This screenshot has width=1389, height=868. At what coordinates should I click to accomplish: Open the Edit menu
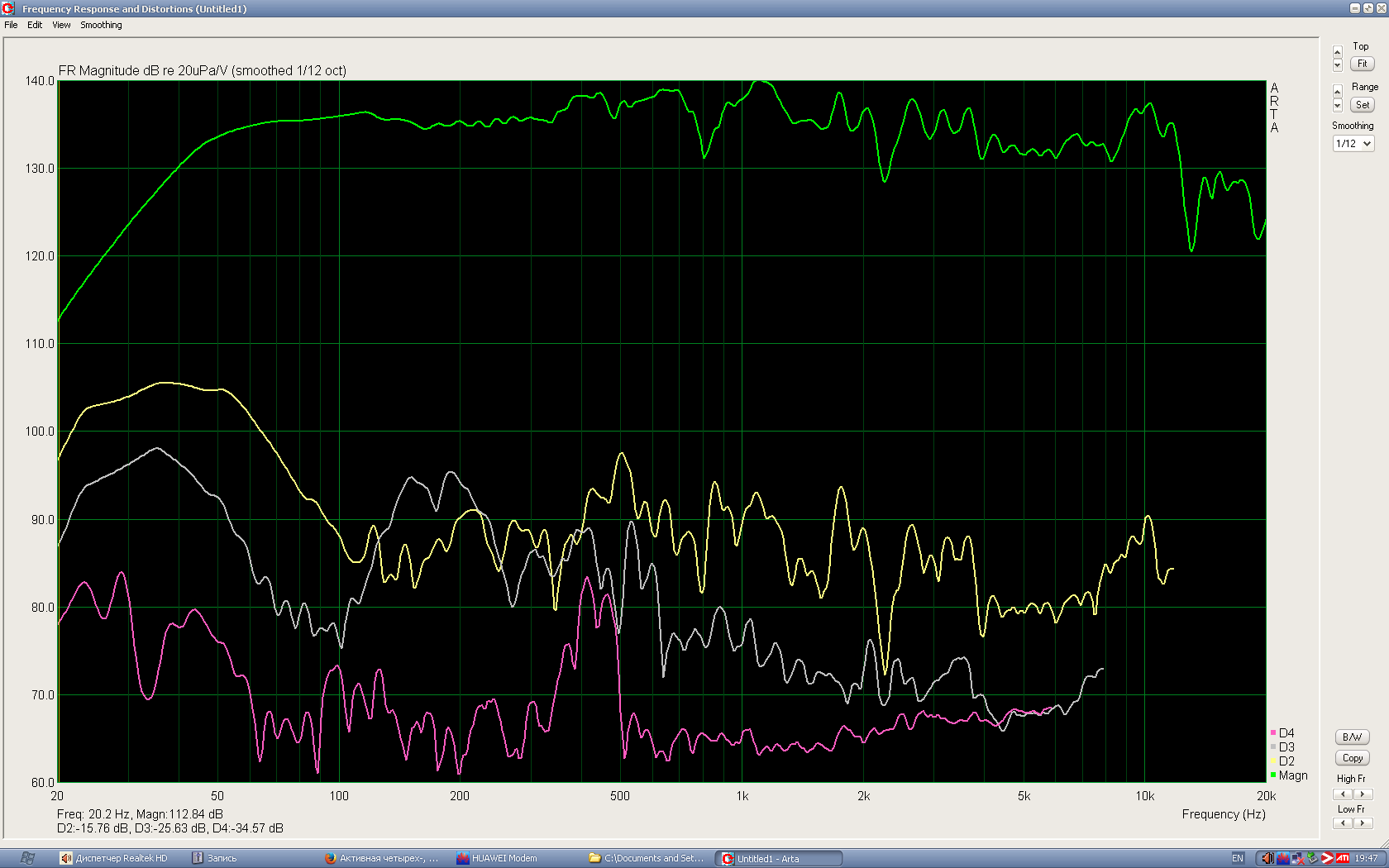point(35,25)
